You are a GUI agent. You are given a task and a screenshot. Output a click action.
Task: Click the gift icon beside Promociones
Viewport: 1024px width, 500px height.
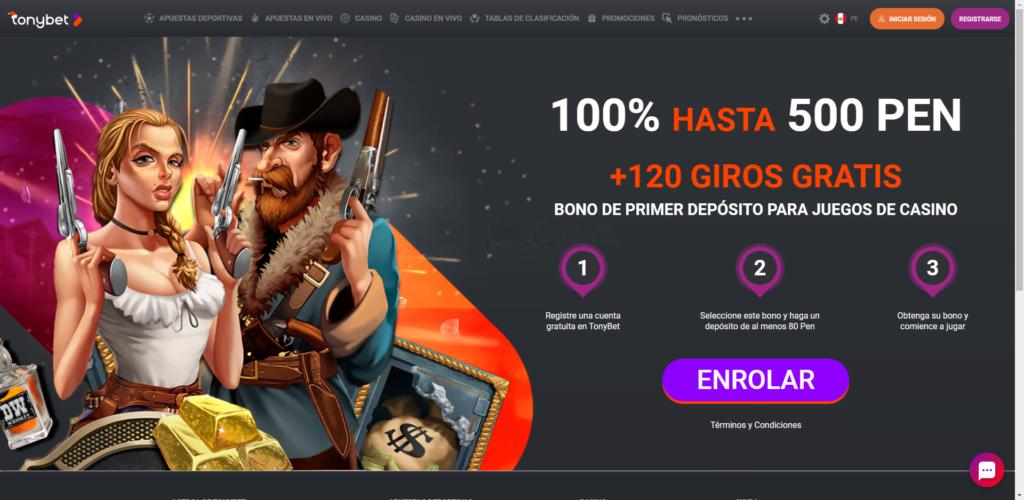point(592,18)
